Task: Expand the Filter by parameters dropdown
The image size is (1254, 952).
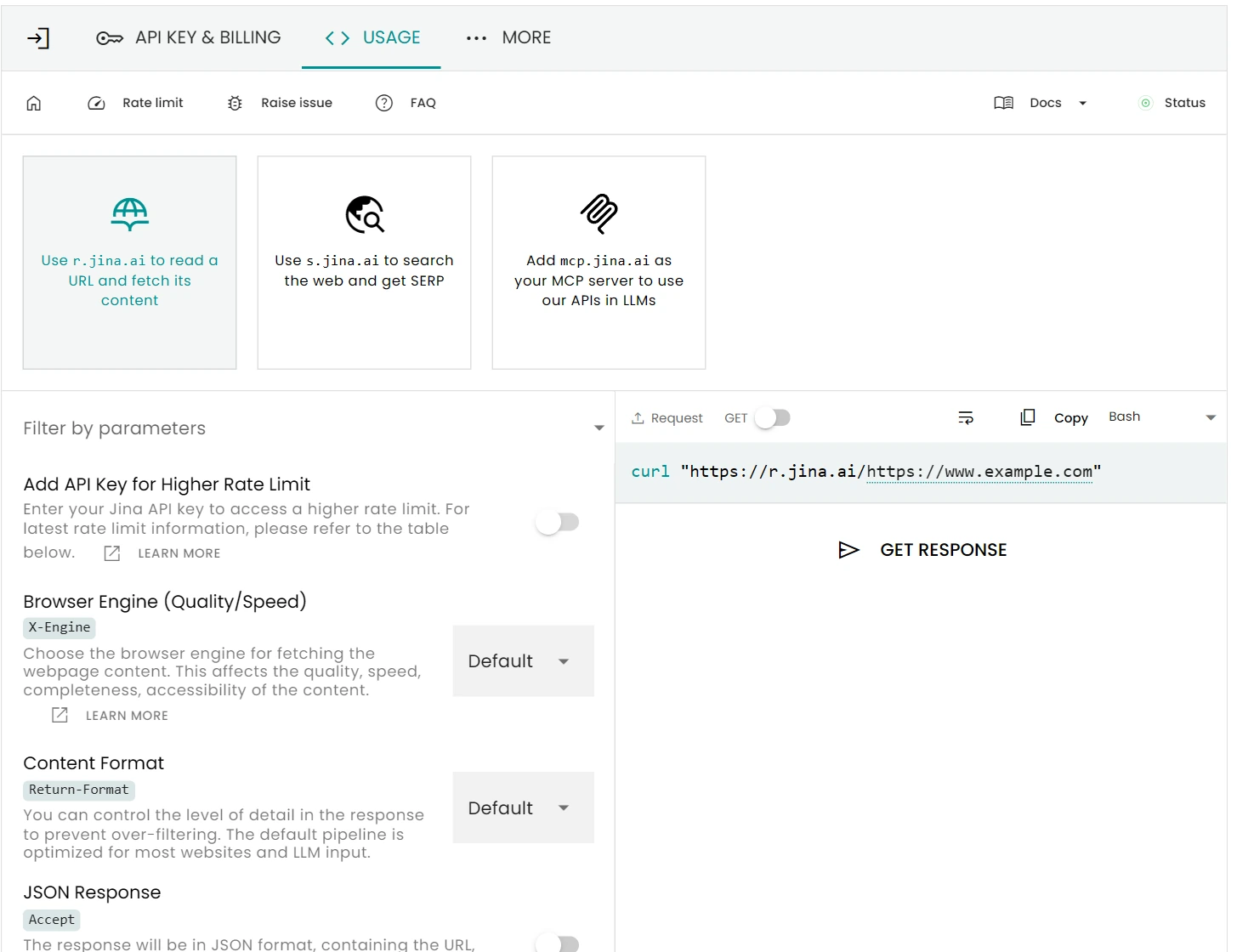Action: click(x=599, y=428)
